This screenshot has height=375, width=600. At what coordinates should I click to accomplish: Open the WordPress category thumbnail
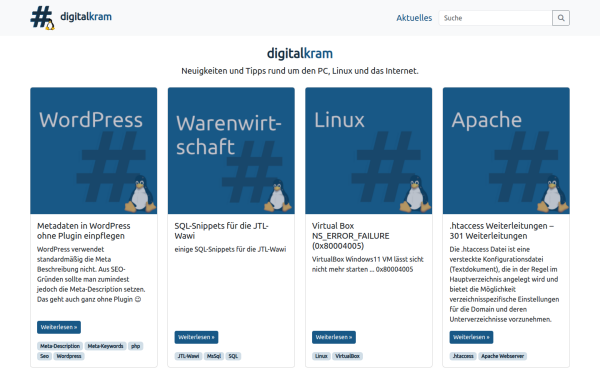[94, 150]
